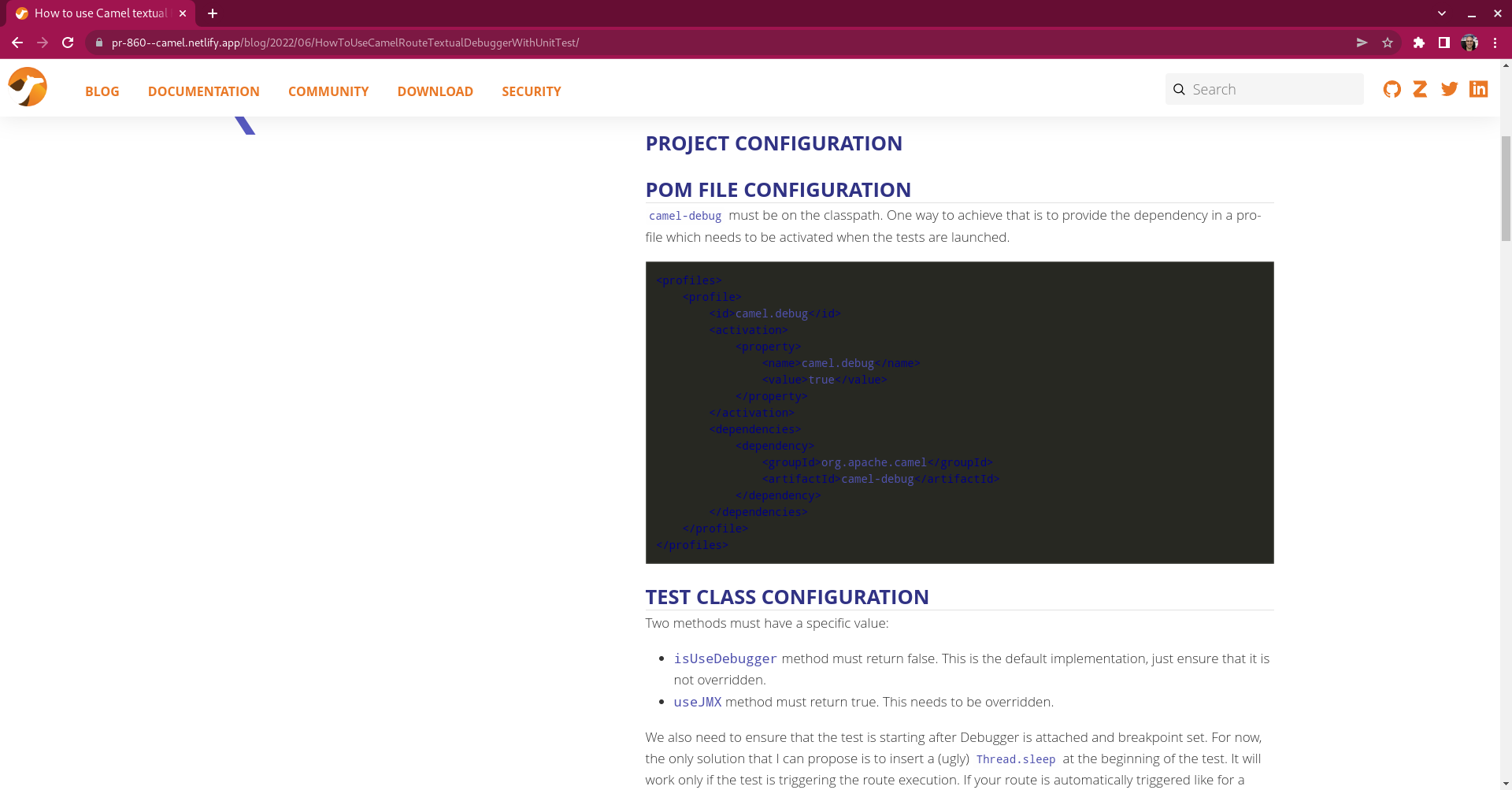
Task: Open the DOCUMENTATION menu
Action: click(x=204, y=91)
